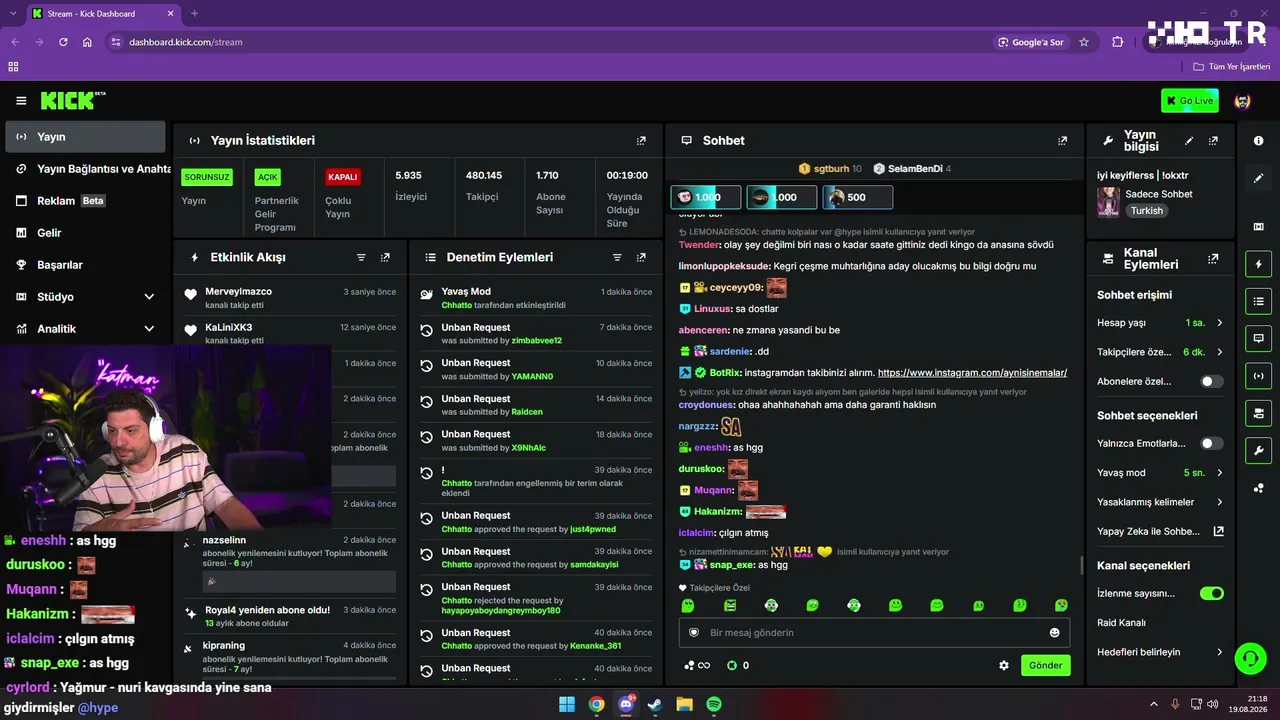Pop out the Etkinlik Akışı panel
The image size is (1280, 720).
pyautogui.click(x=385, y=257)
